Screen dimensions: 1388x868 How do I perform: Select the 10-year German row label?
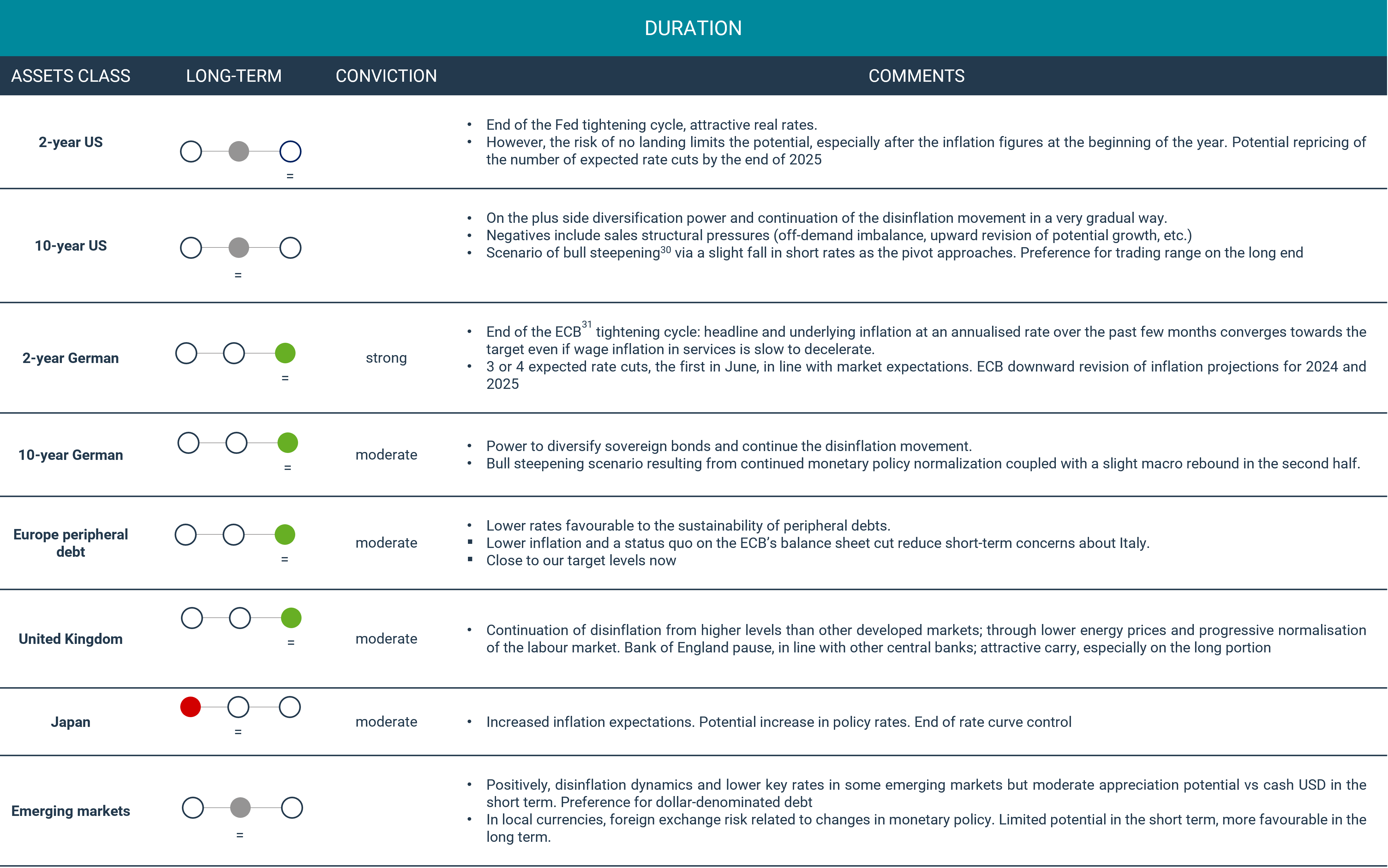tap(71, 455)
